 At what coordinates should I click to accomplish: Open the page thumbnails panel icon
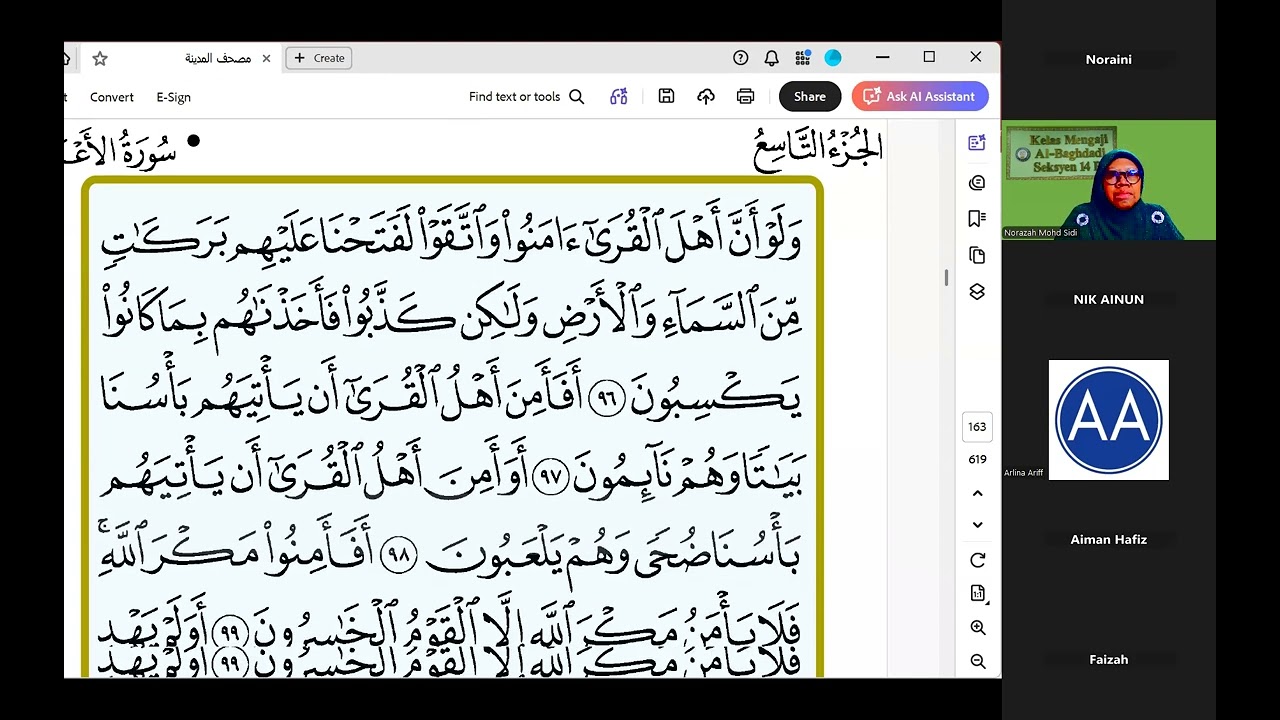[977, 255]
